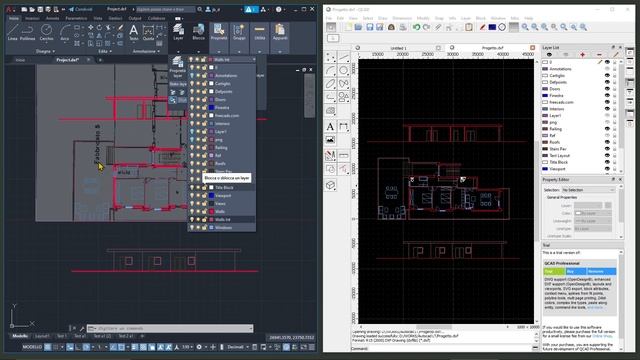Open the Blocco panel in ribbon
This screenshot has height=360, width=640.
[198, 32]
